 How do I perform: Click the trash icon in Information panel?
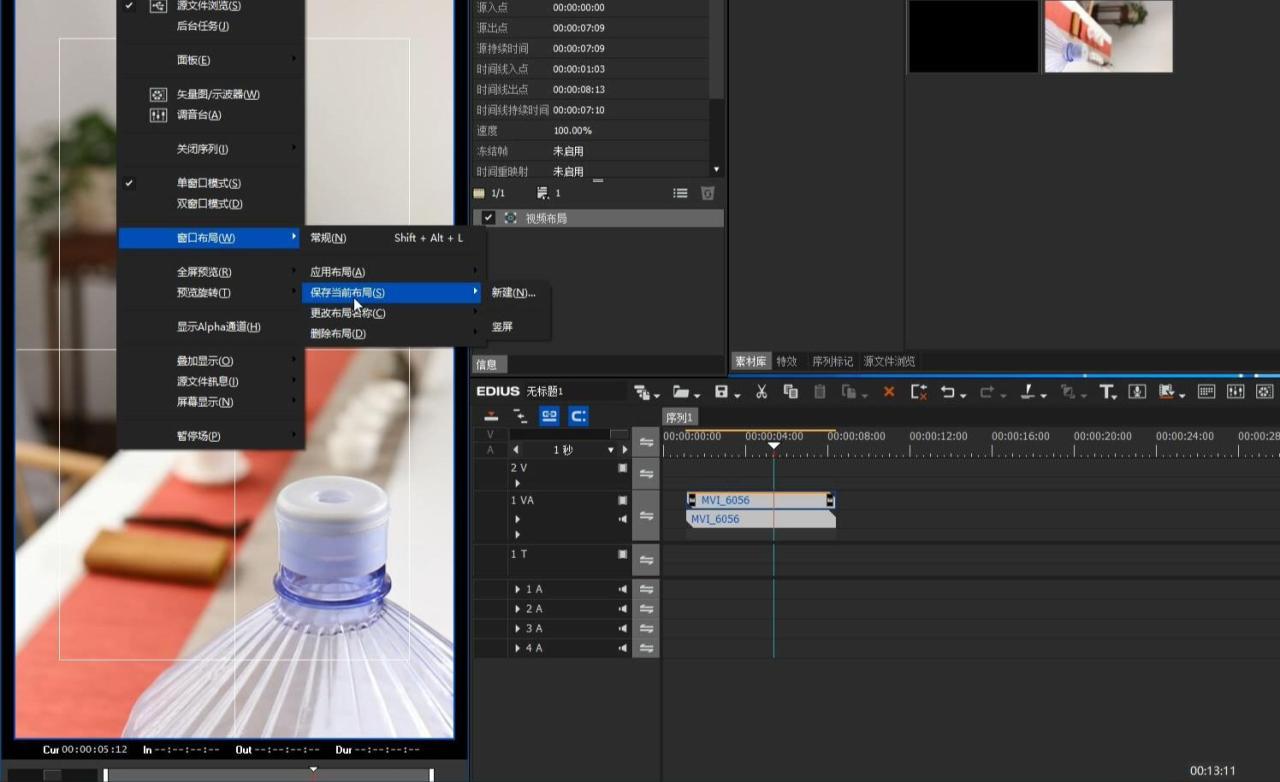click(x=708, y=193)
